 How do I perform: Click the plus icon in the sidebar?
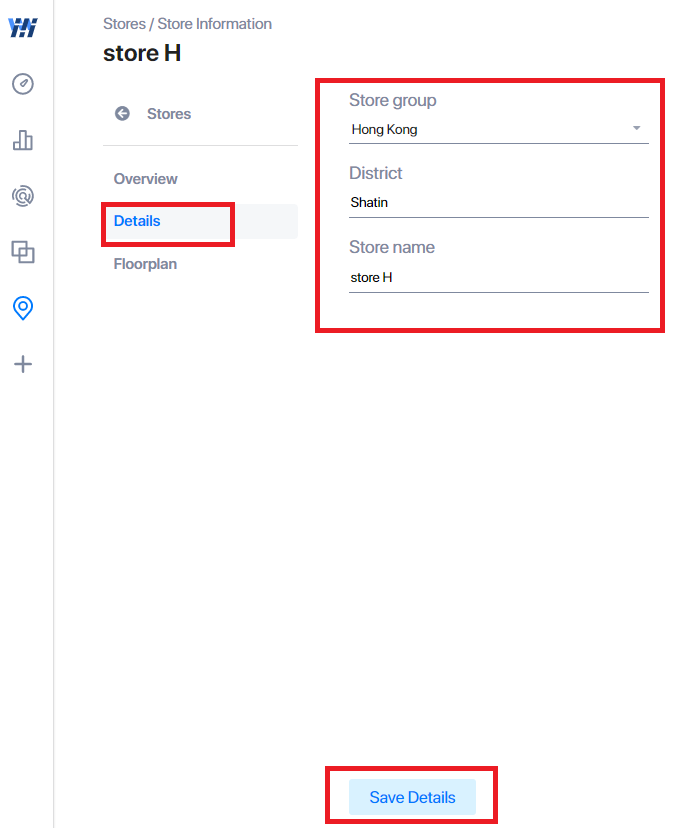click(23, 364)
